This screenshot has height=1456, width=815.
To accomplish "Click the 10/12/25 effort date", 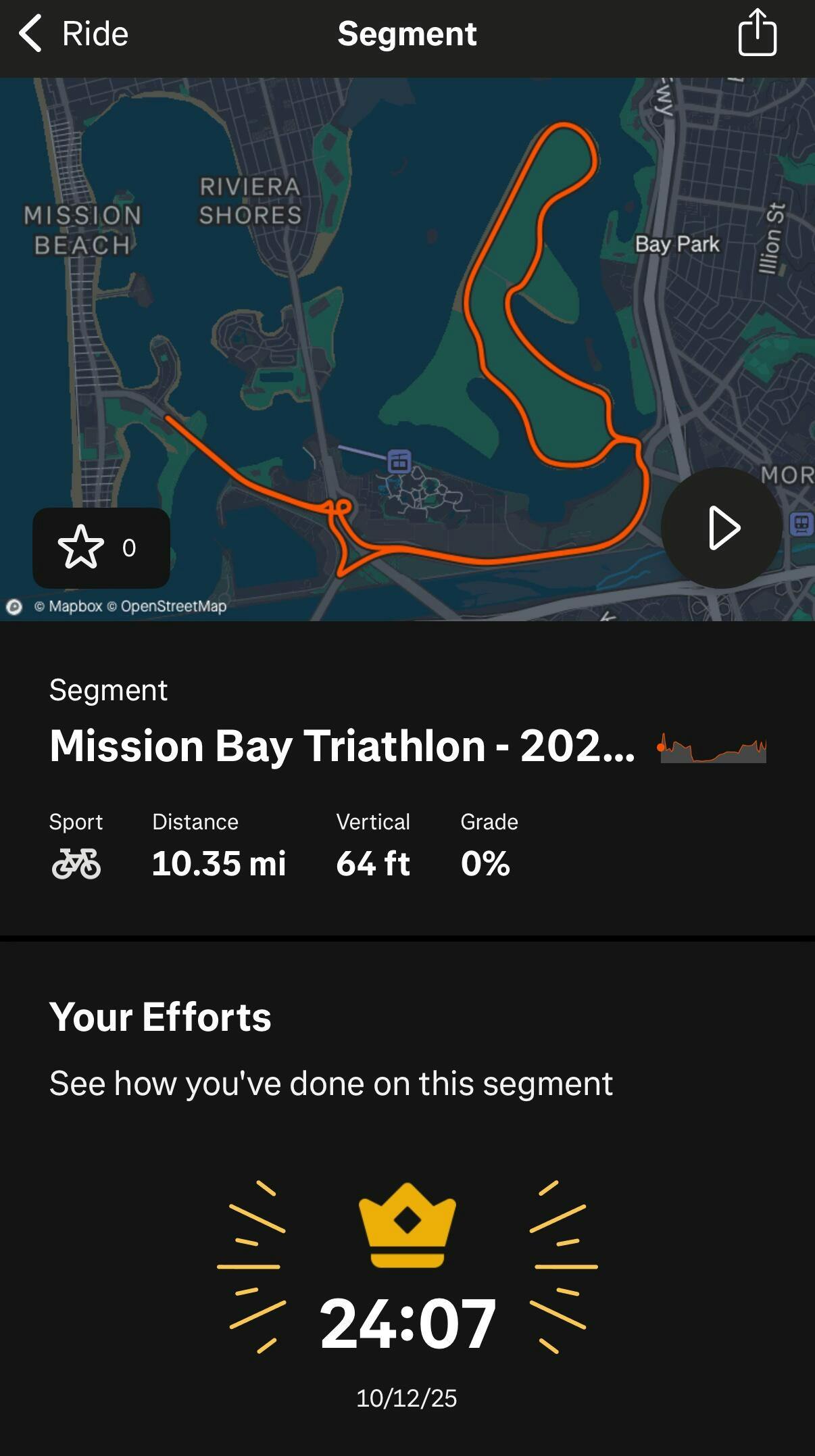I will (407, 1398).
